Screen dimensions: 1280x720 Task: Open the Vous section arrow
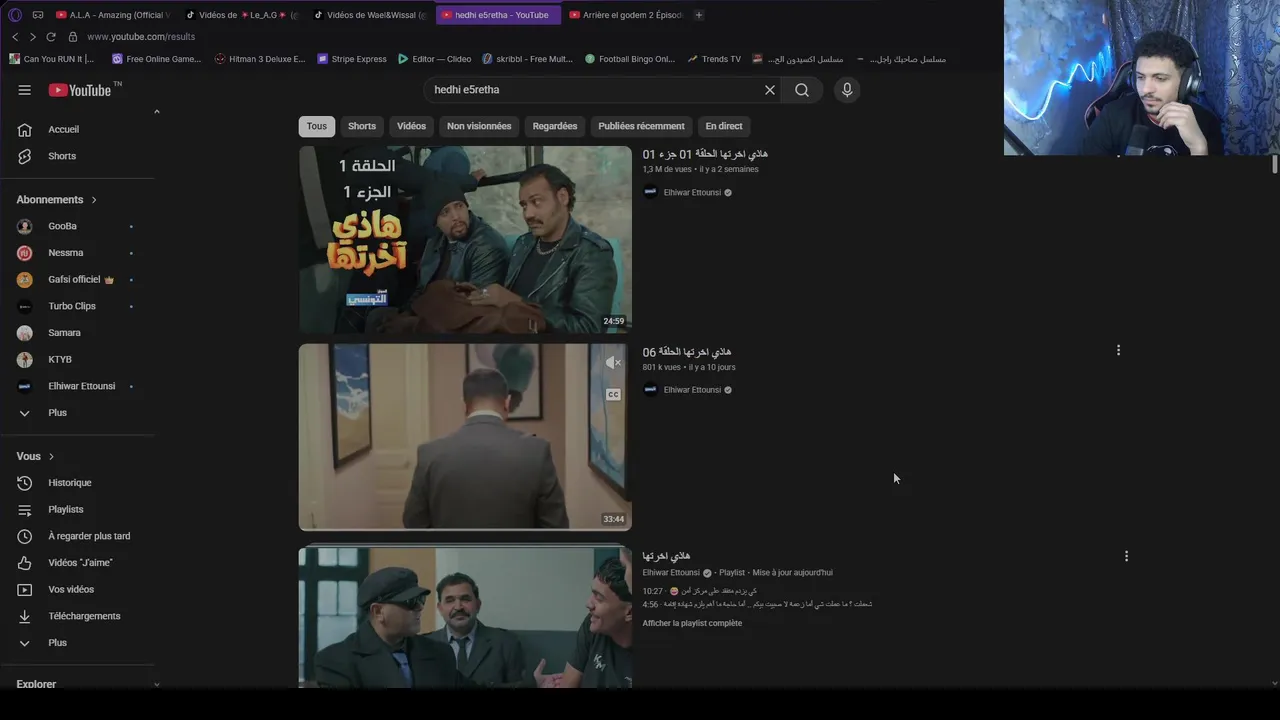(x=51, y=456)
